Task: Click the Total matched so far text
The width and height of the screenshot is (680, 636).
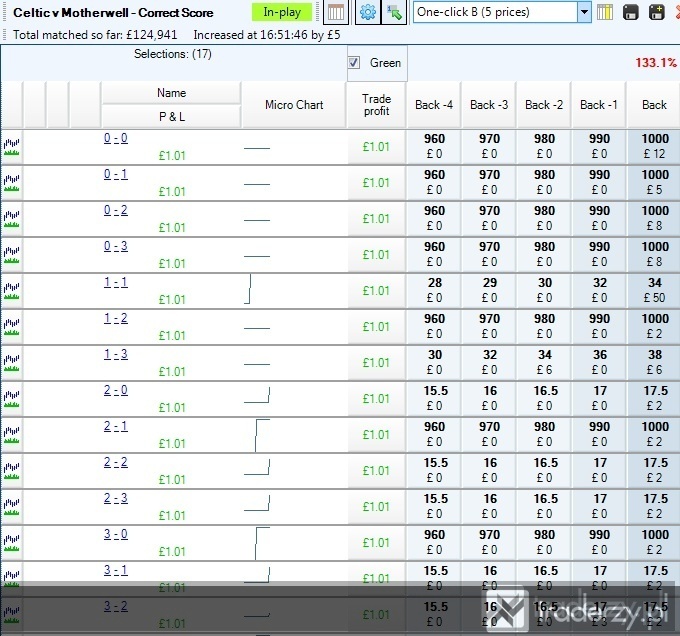Action: (95, 35)
